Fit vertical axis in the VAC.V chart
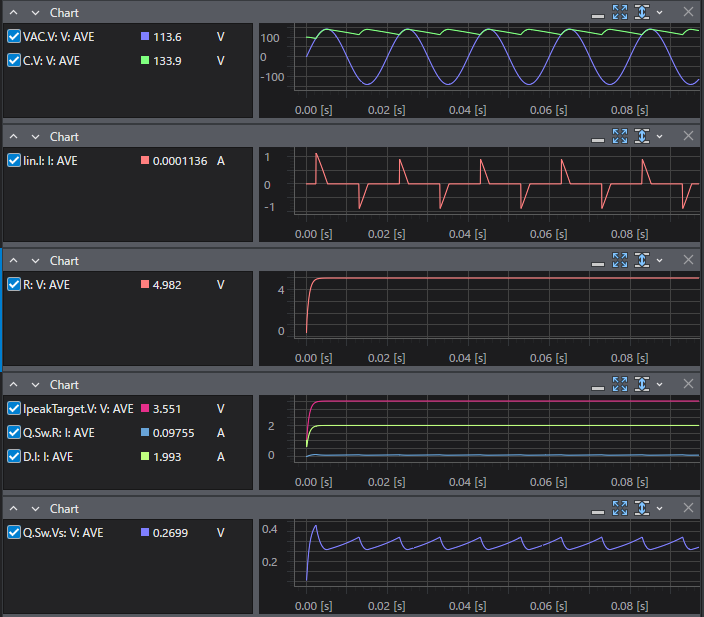Screen dimensions: 704x617 (x=642, y=12)
